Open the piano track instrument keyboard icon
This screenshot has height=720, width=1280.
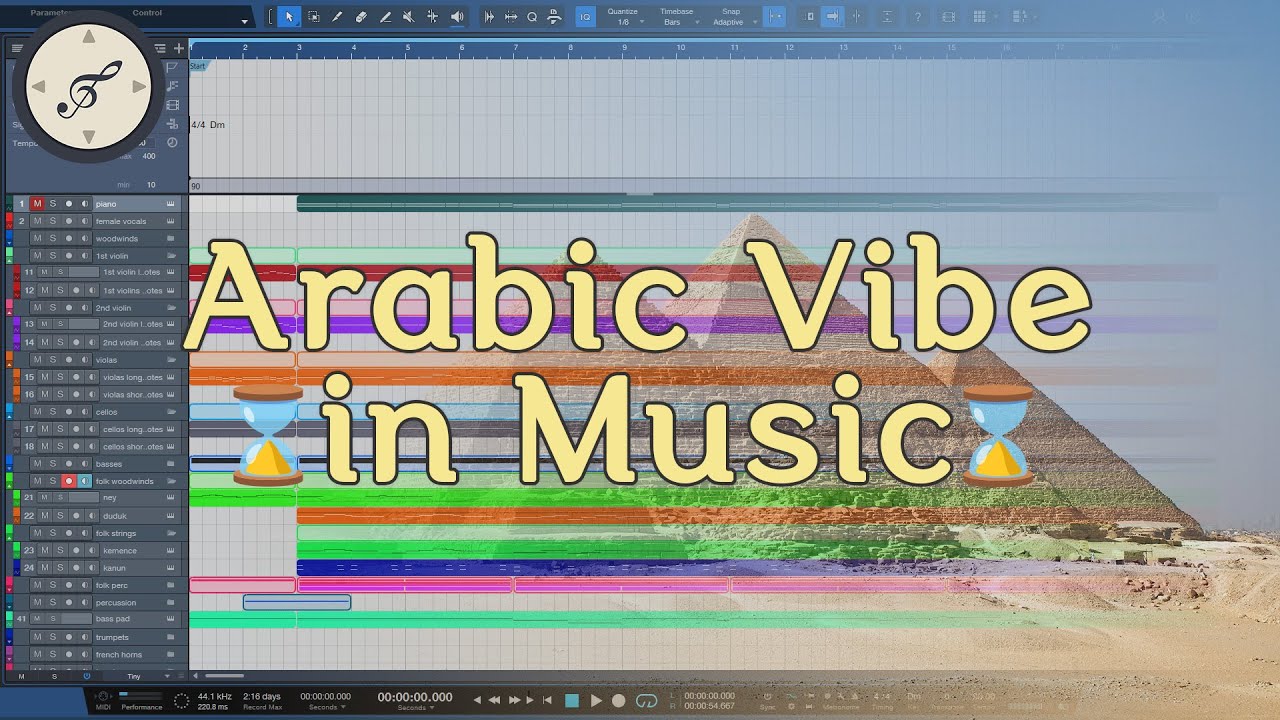(x=171, y=204)
